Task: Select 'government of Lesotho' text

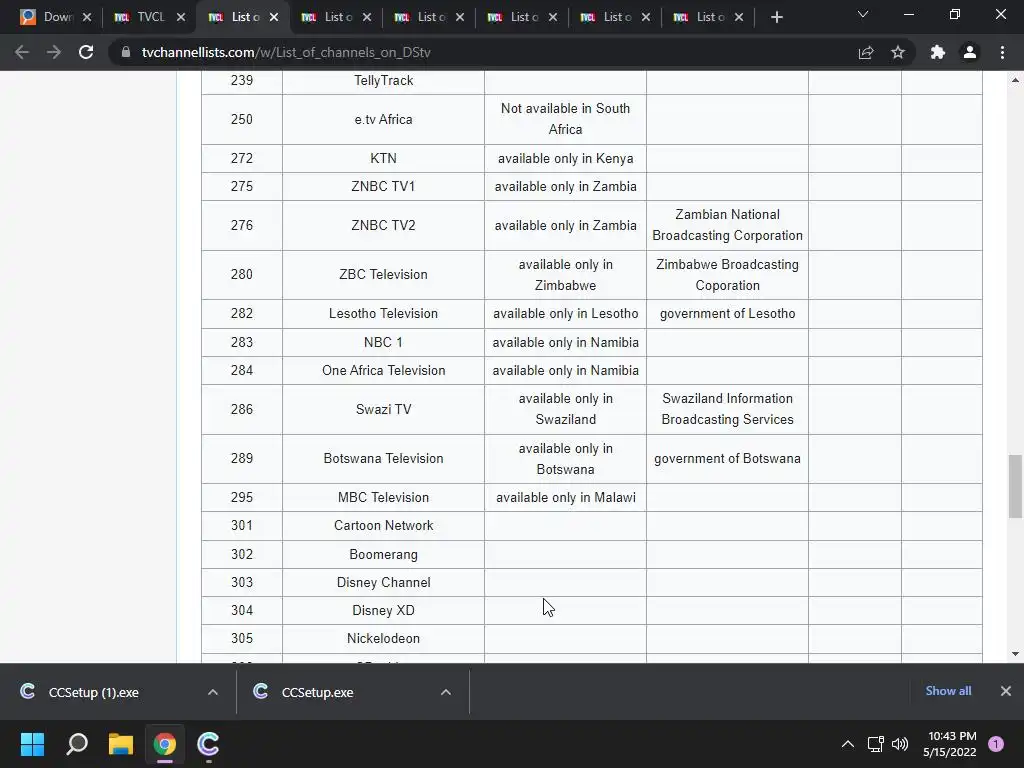Action: 728,313
